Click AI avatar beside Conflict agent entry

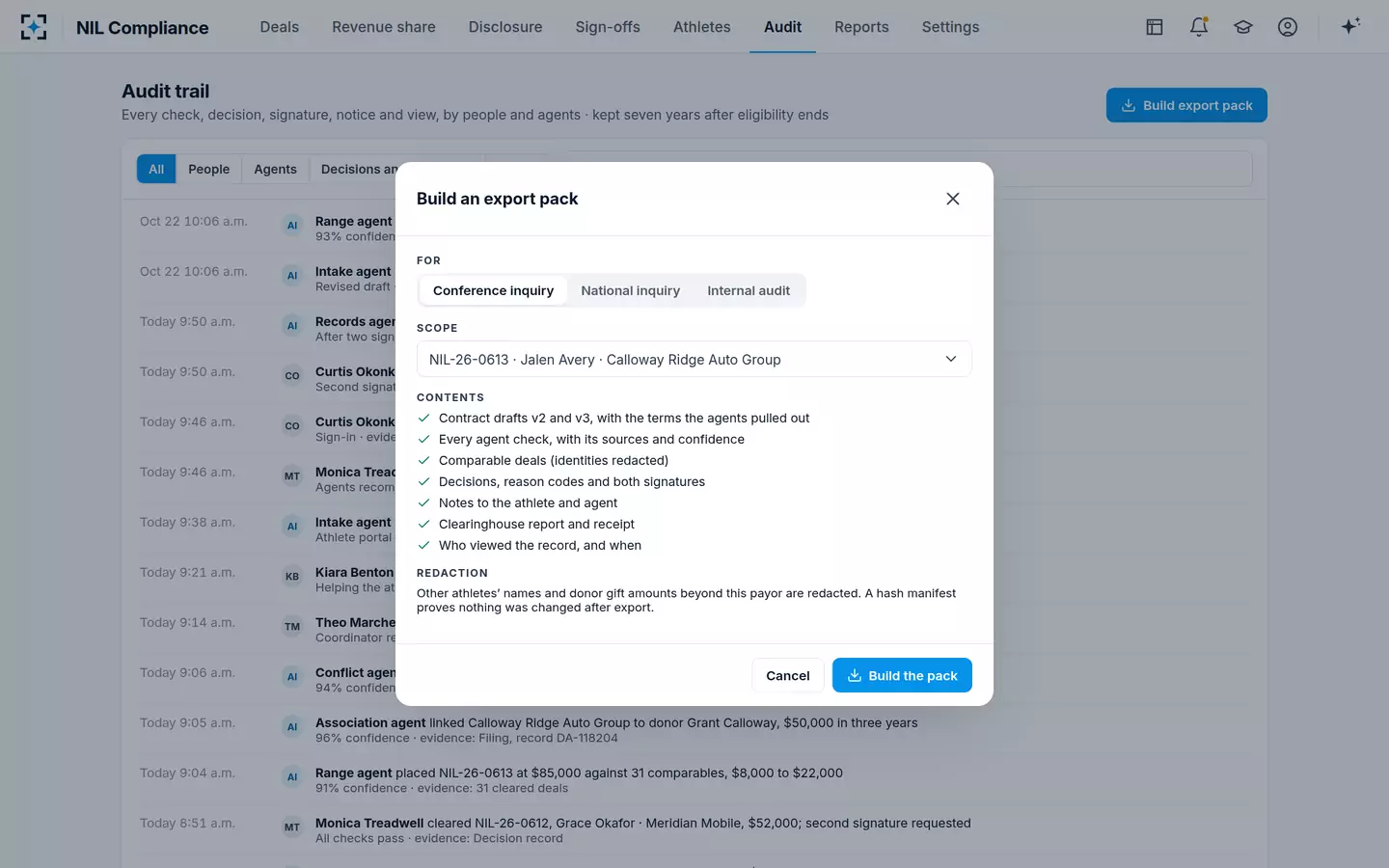pos(292,677)
